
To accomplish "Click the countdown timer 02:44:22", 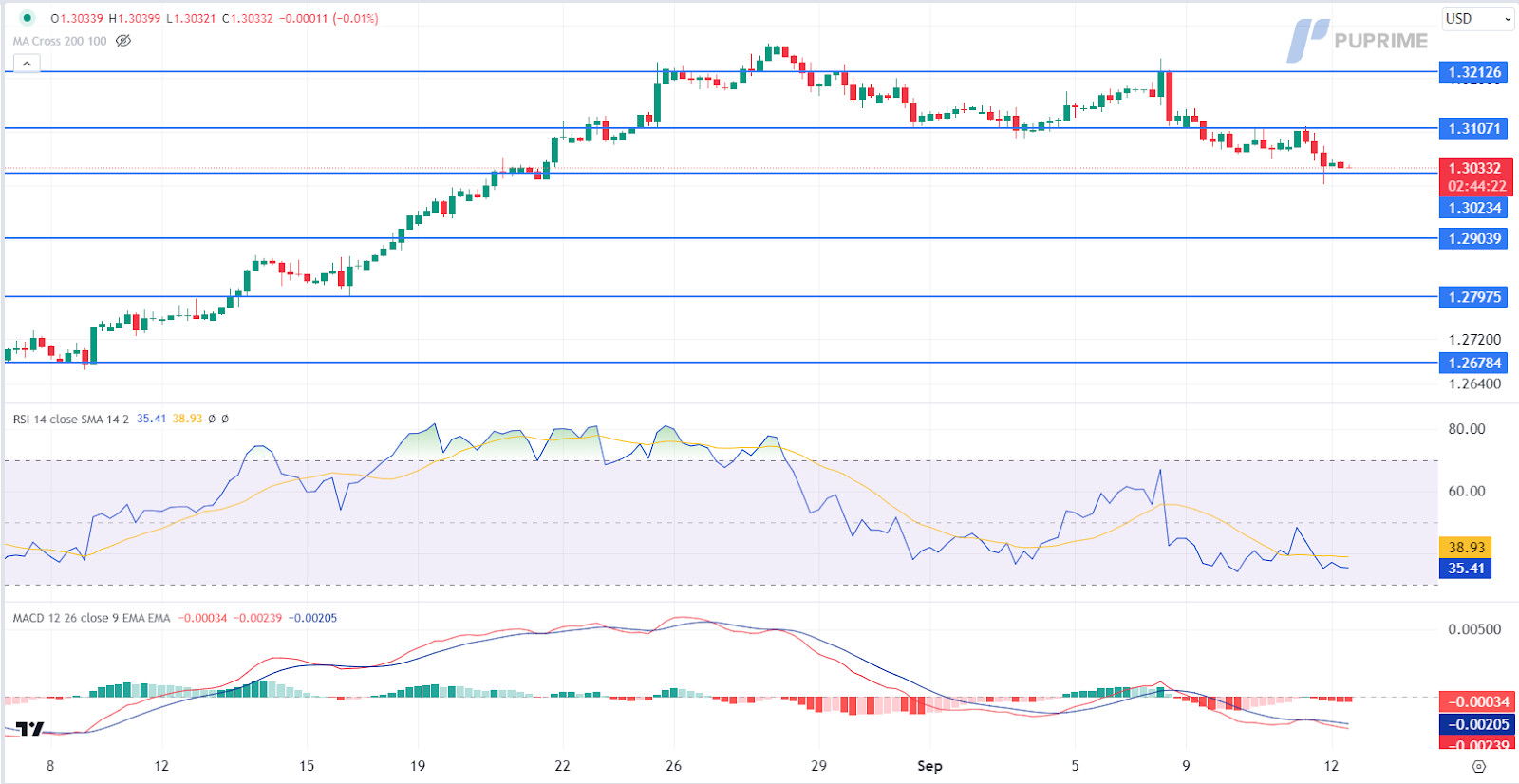I will pos(1475,187).
